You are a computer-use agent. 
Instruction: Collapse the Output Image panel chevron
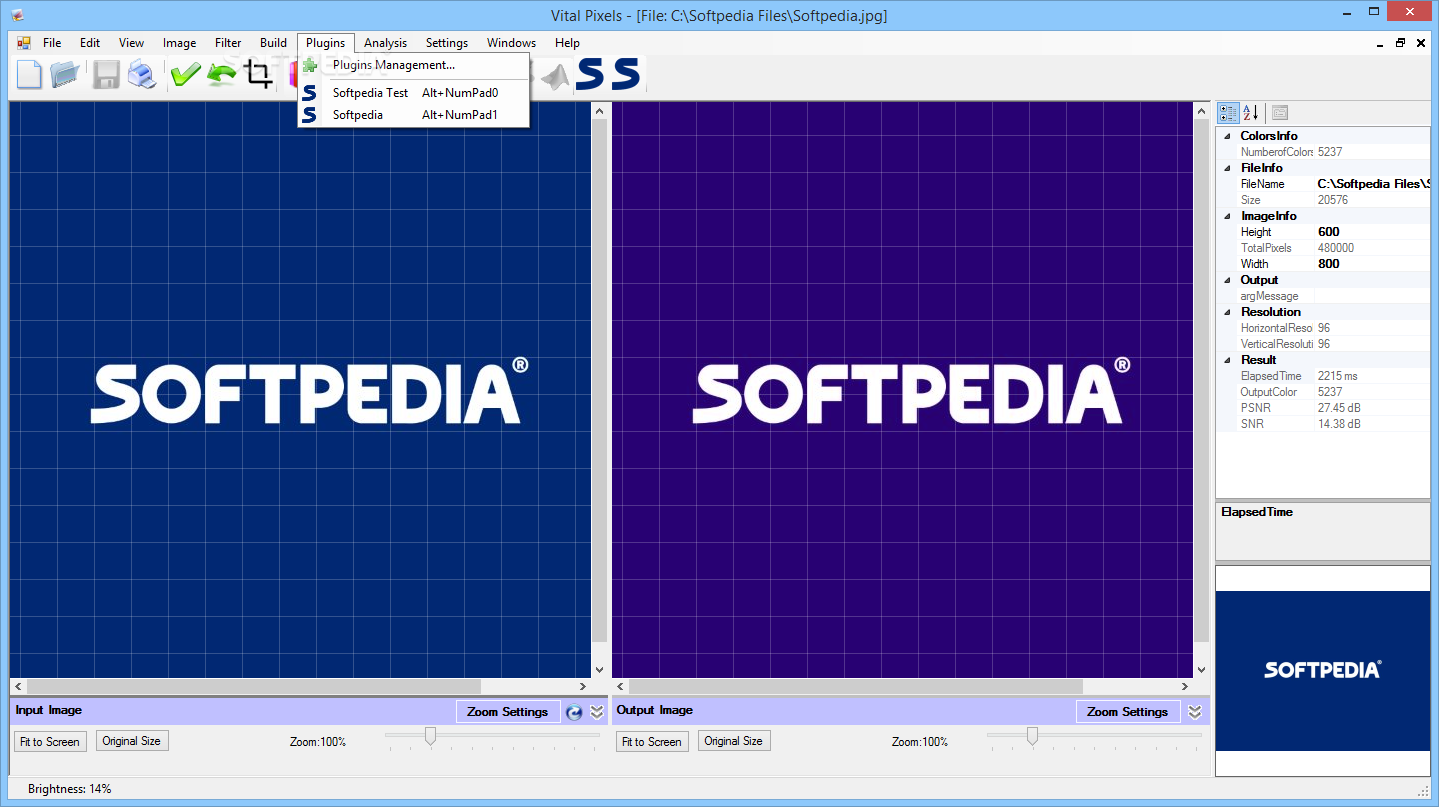coord(1194,712)
